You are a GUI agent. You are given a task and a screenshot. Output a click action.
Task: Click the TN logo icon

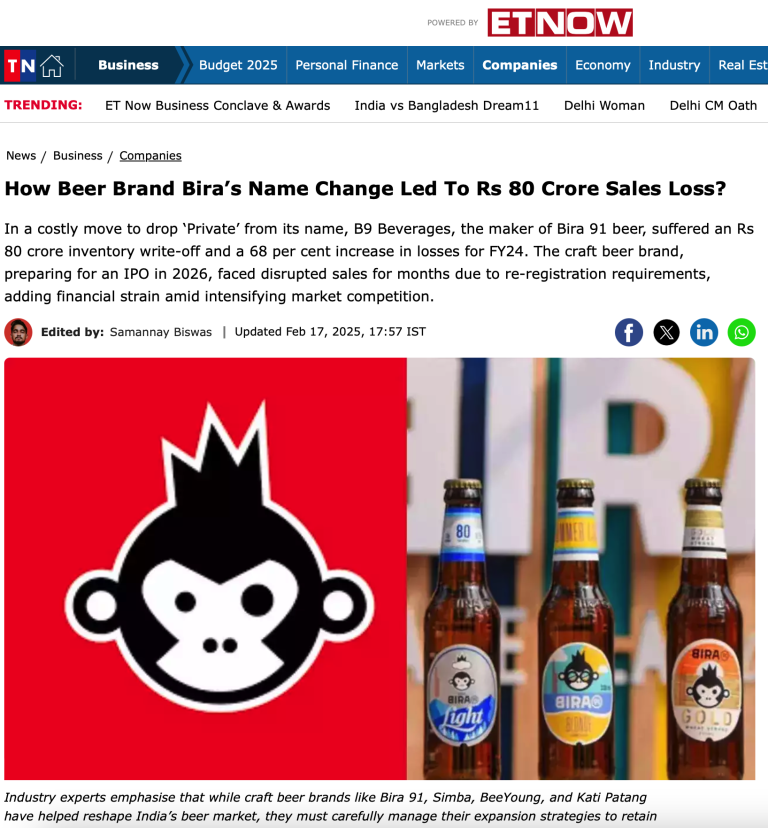pos(20,65)
